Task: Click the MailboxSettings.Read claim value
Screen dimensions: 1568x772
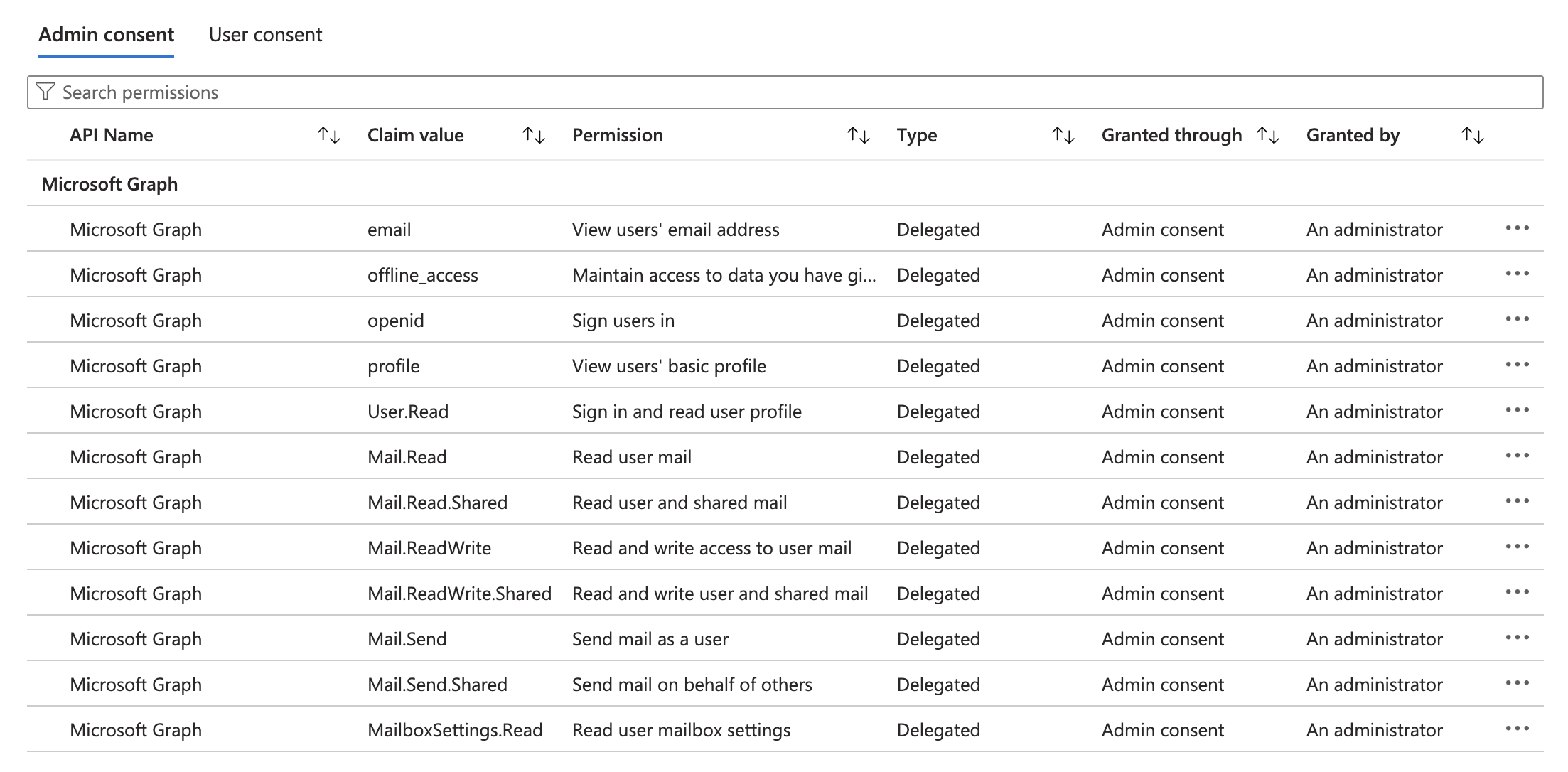Action: coord(455,730)
